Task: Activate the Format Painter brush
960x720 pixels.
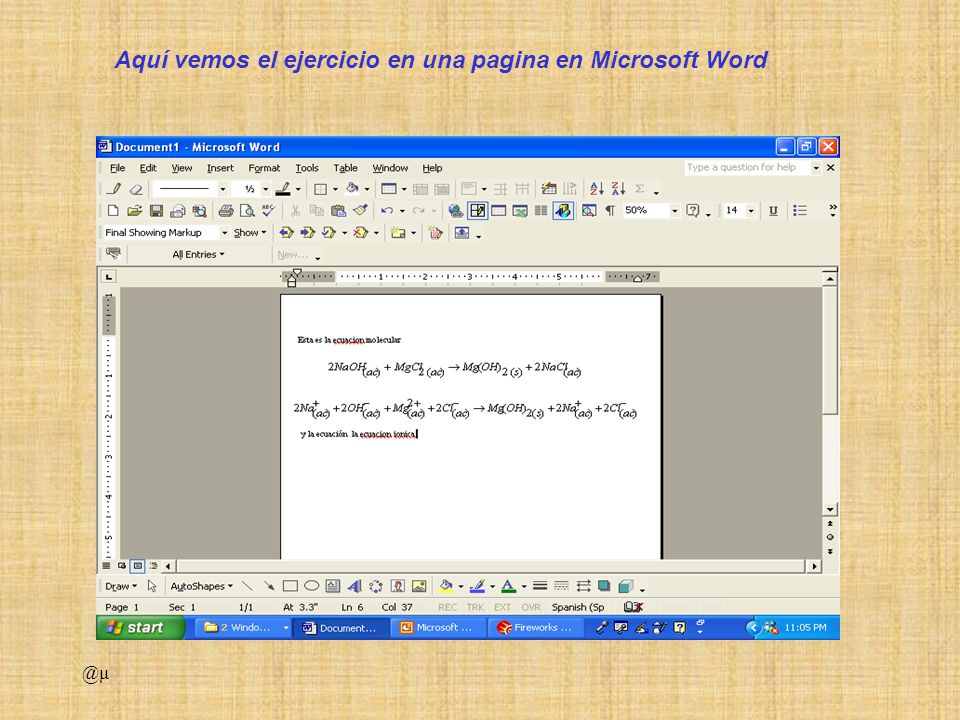Action: tap(361, 211)
